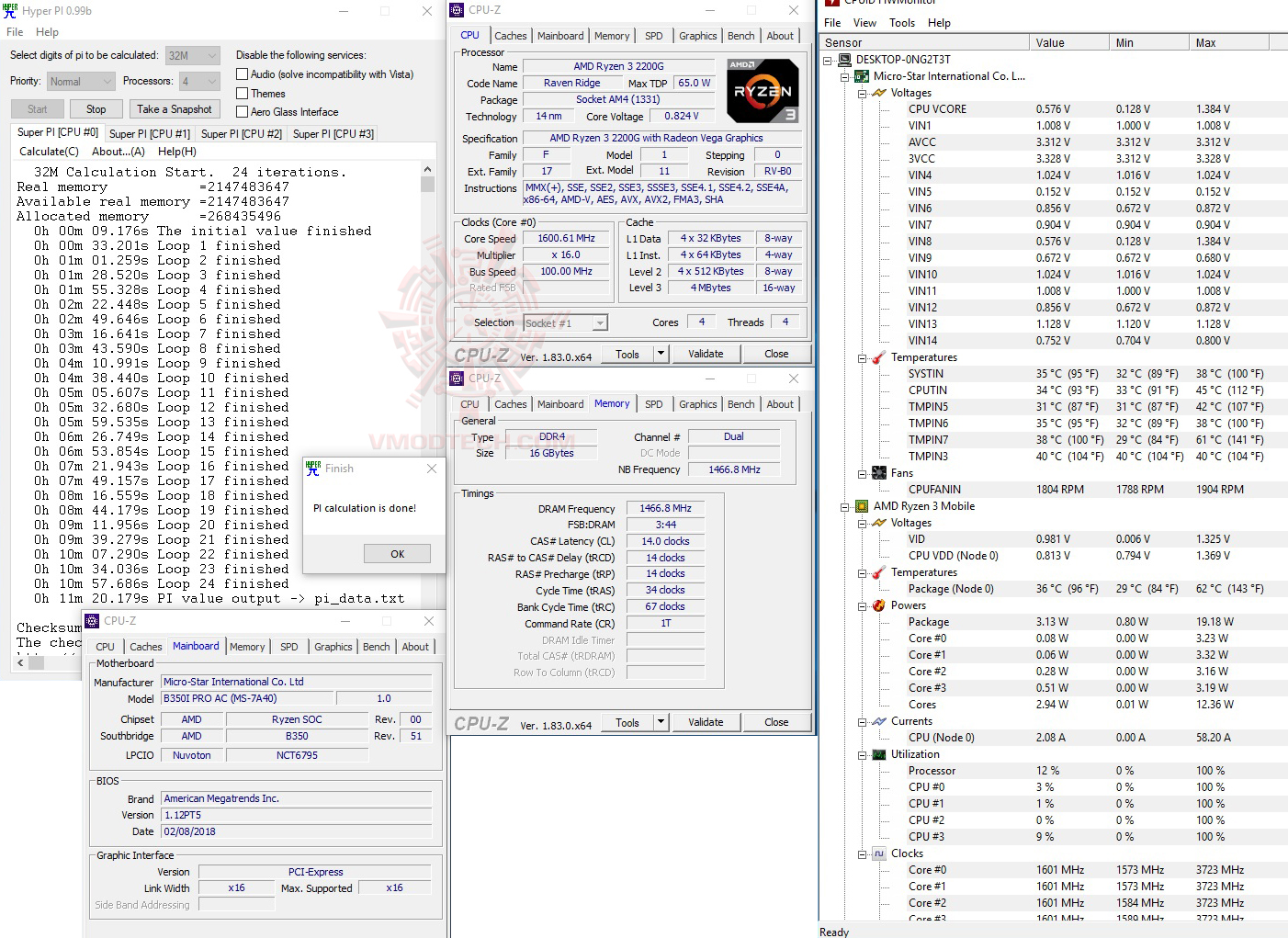Click the title icon of the CPU-Z window showing Ryzen specs
The width and height of the screenshot is (1288, 938).
click(458, 10)
